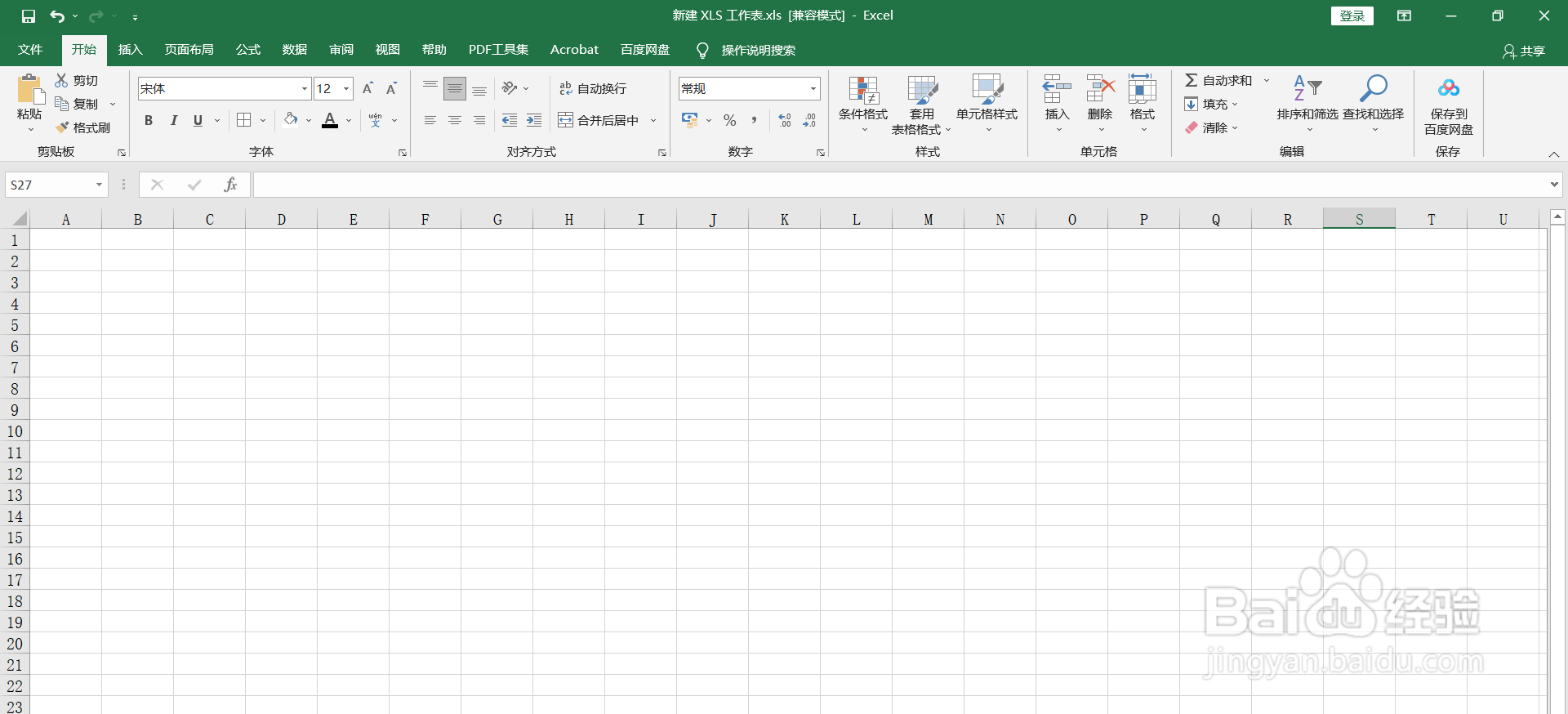The height and width of the screenshot is (714, 1568).
Task: Expand number format dropdown (常规)
Action: pyautogui.click(x=813, y=88)
